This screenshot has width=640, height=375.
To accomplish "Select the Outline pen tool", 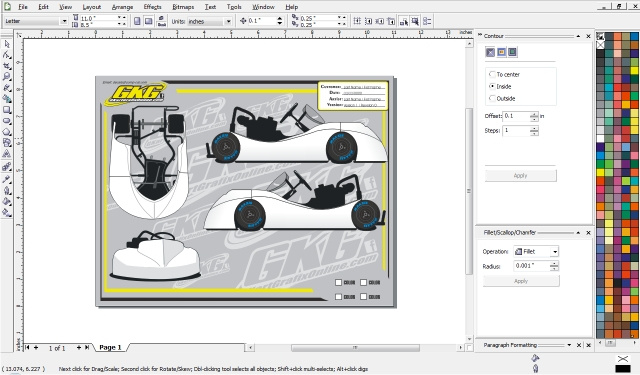I will pos(7,190).
